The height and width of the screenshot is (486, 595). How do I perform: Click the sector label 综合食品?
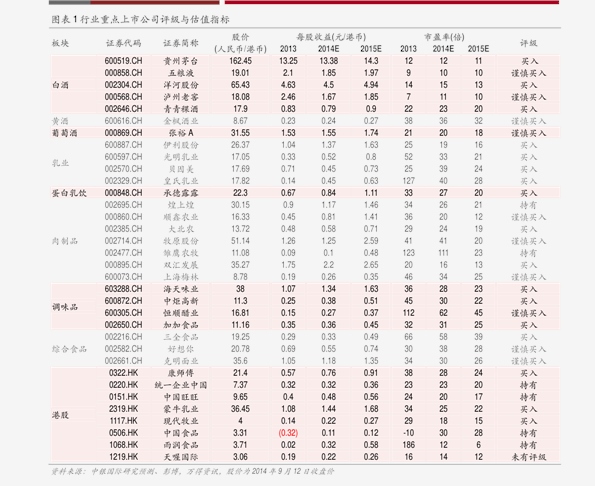[x=69, y=349]
